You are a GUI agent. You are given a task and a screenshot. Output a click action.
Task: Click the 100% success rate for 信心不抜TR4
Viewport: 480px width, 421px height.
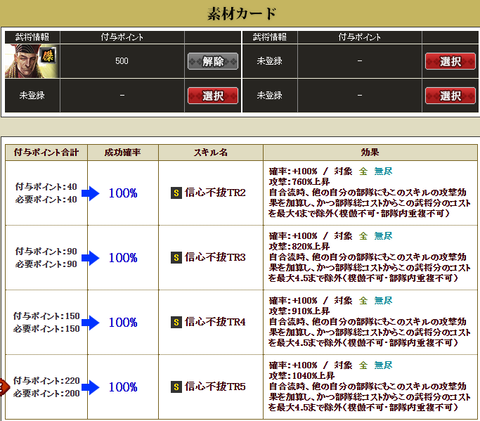(123, 322)
